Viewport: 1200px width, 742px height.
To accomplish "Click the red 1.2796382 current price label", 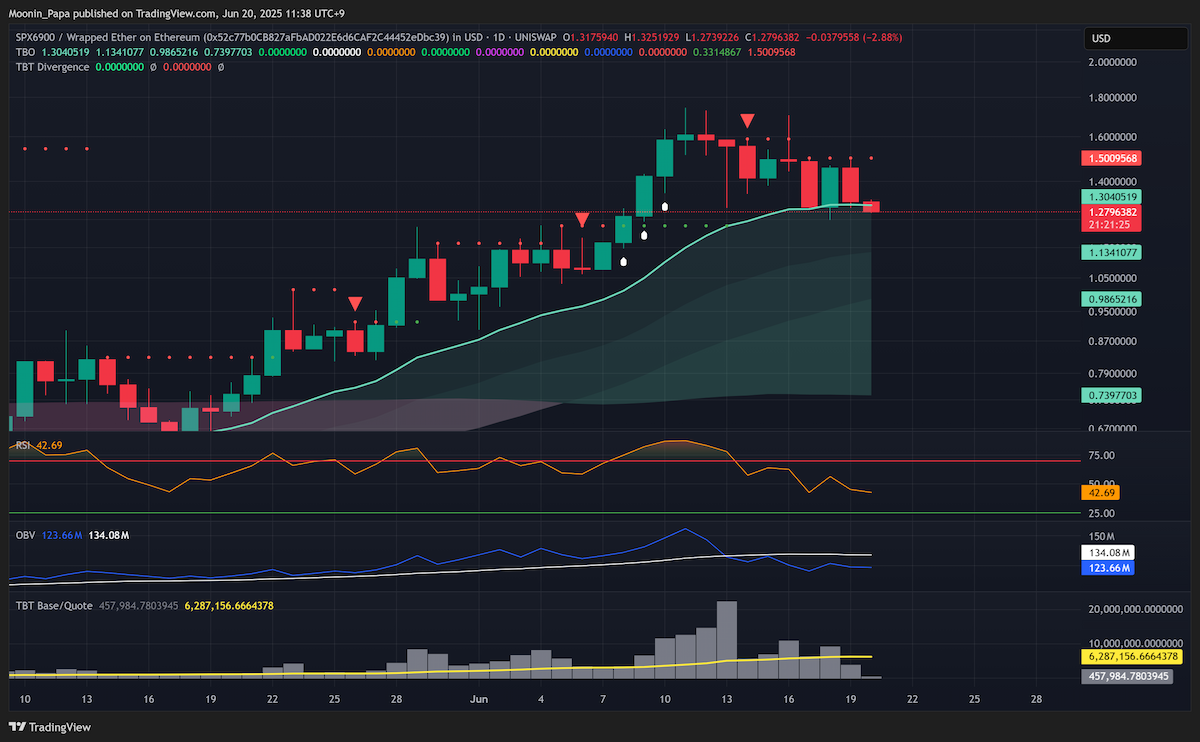I will (1113, 212).
